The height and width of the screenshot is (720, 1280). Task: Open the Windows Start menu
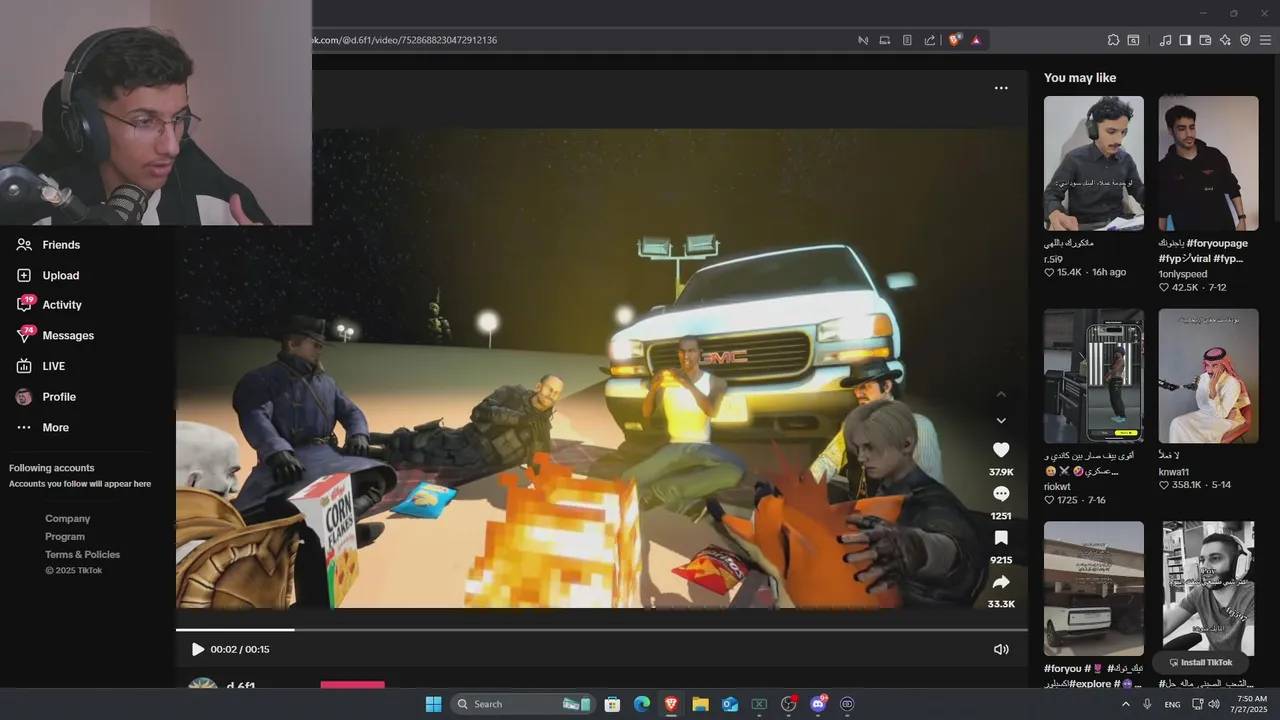pyautogui.click(x=433, y=704)
